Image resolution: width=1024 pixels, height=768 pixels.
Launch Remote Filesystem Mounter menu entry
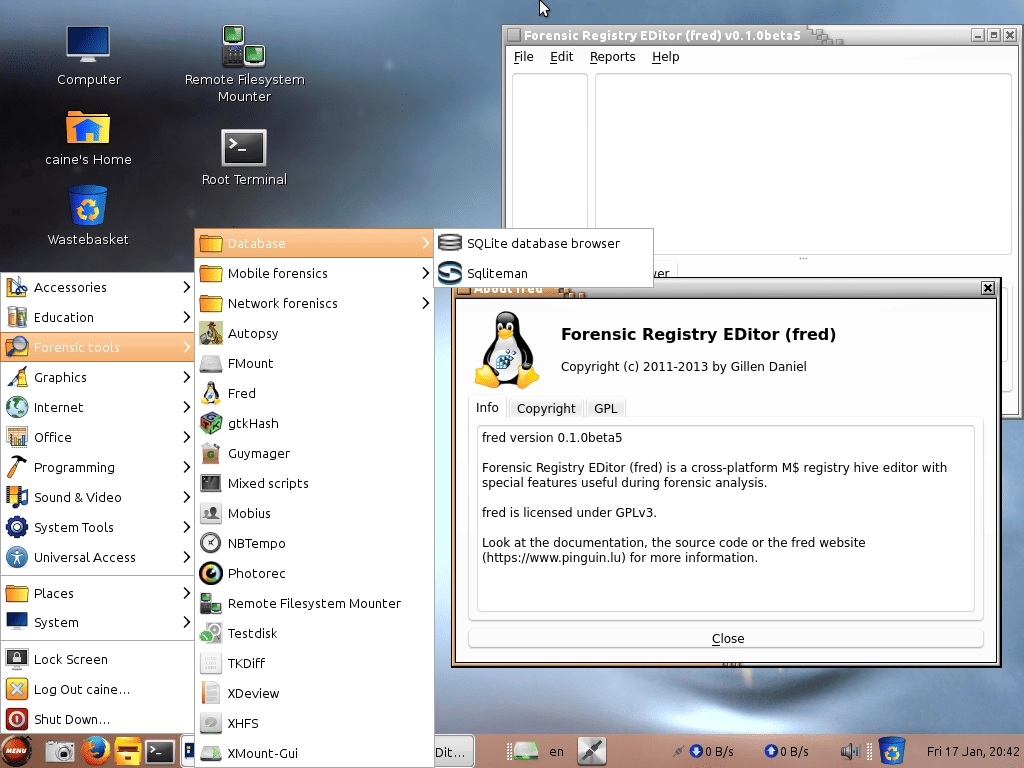click(314, 603)
